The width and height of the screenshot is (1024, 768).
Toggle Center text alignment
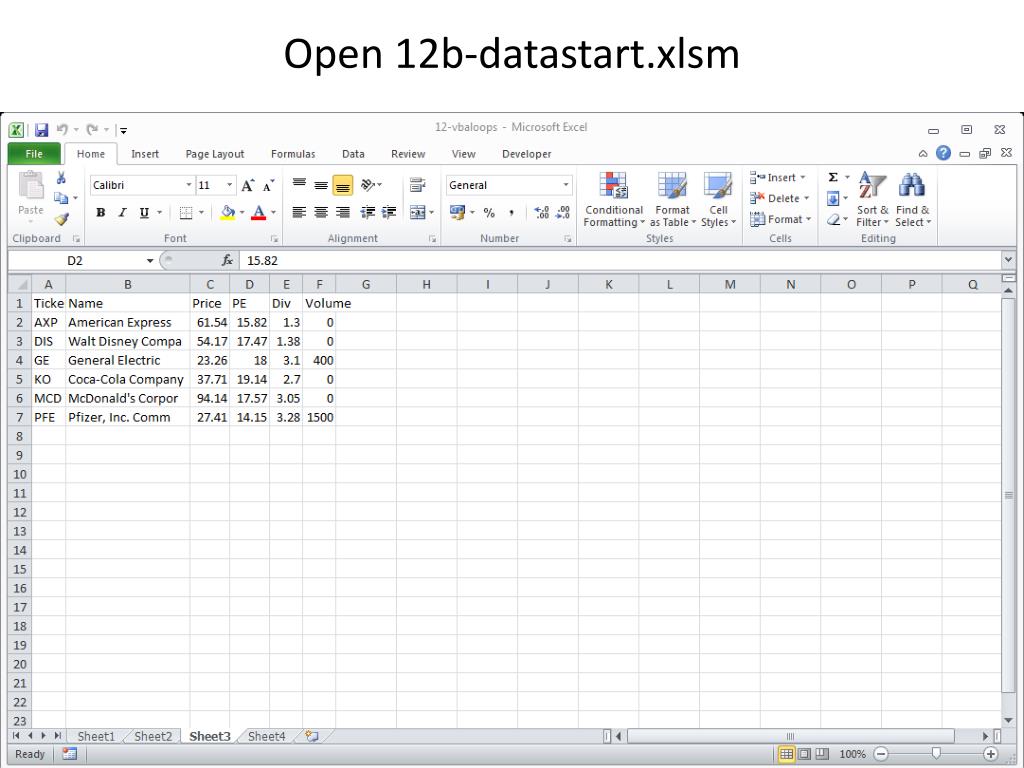click(321, 212)
